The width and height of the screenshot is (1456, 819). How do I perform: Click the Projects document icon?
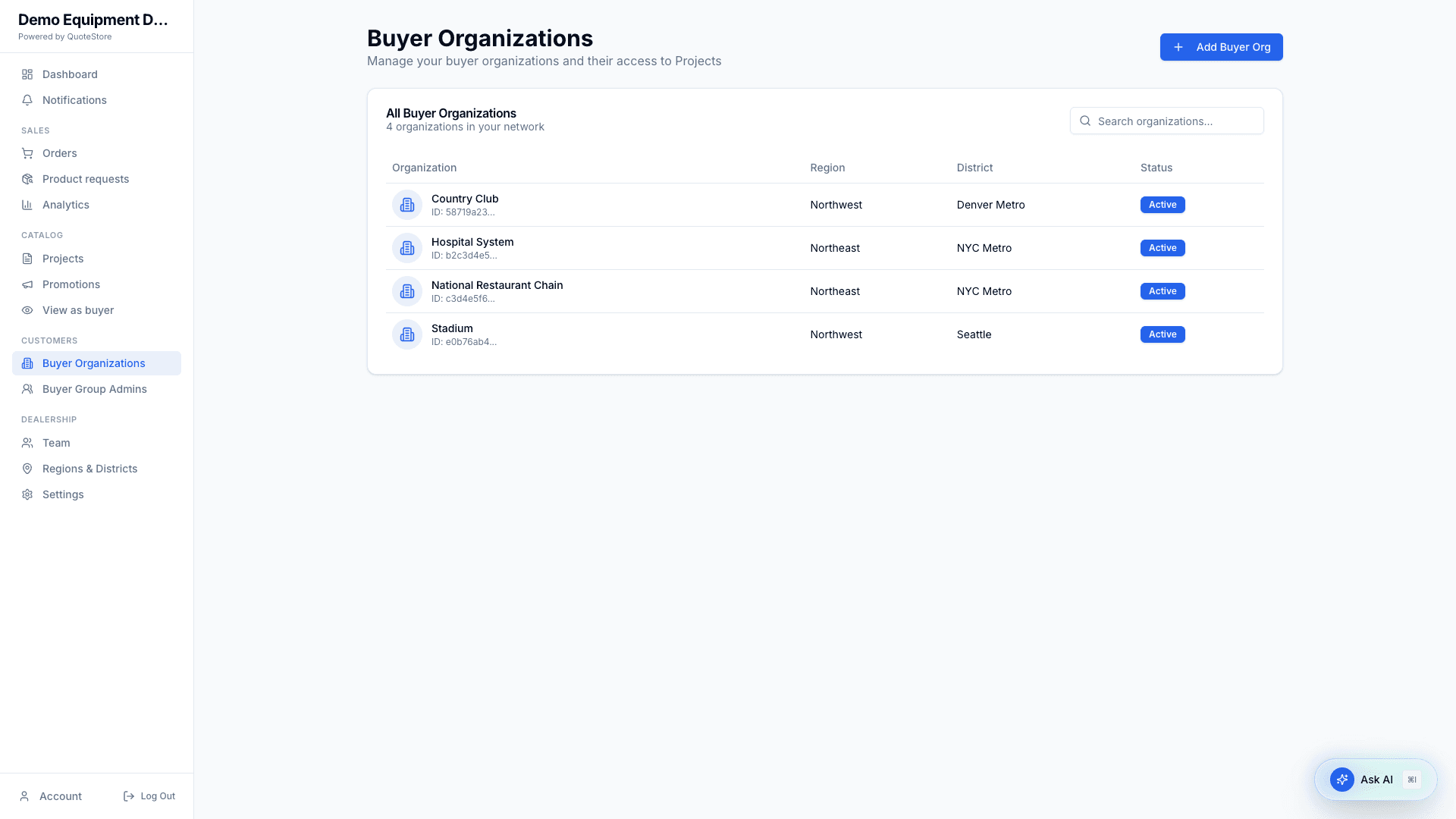click(x=27, y=259)
